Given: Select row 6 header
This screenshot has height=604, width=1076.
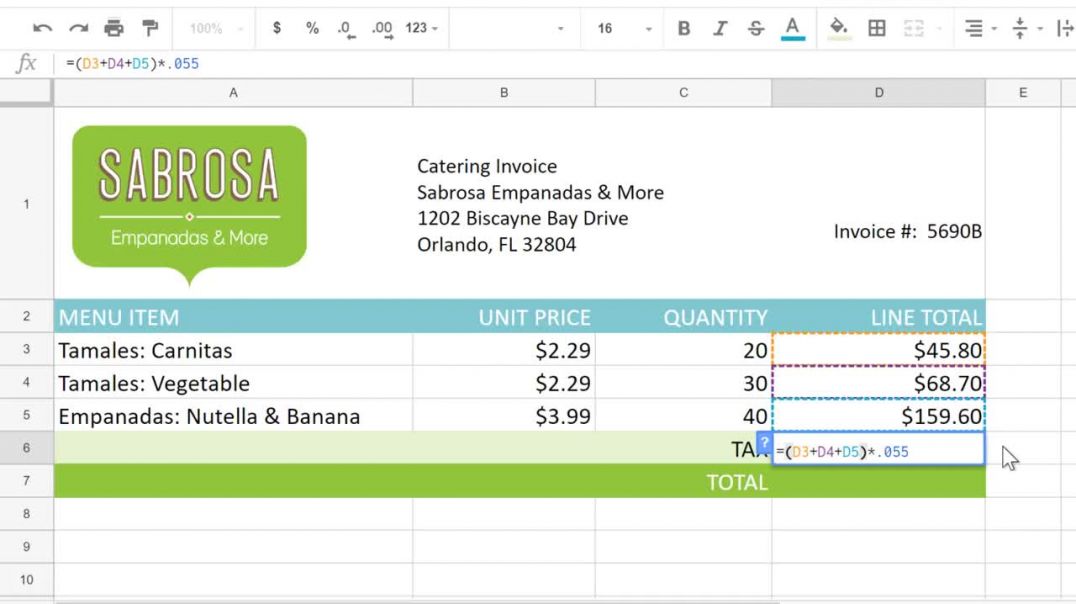Looking at the screenshot, I should 26,448.
